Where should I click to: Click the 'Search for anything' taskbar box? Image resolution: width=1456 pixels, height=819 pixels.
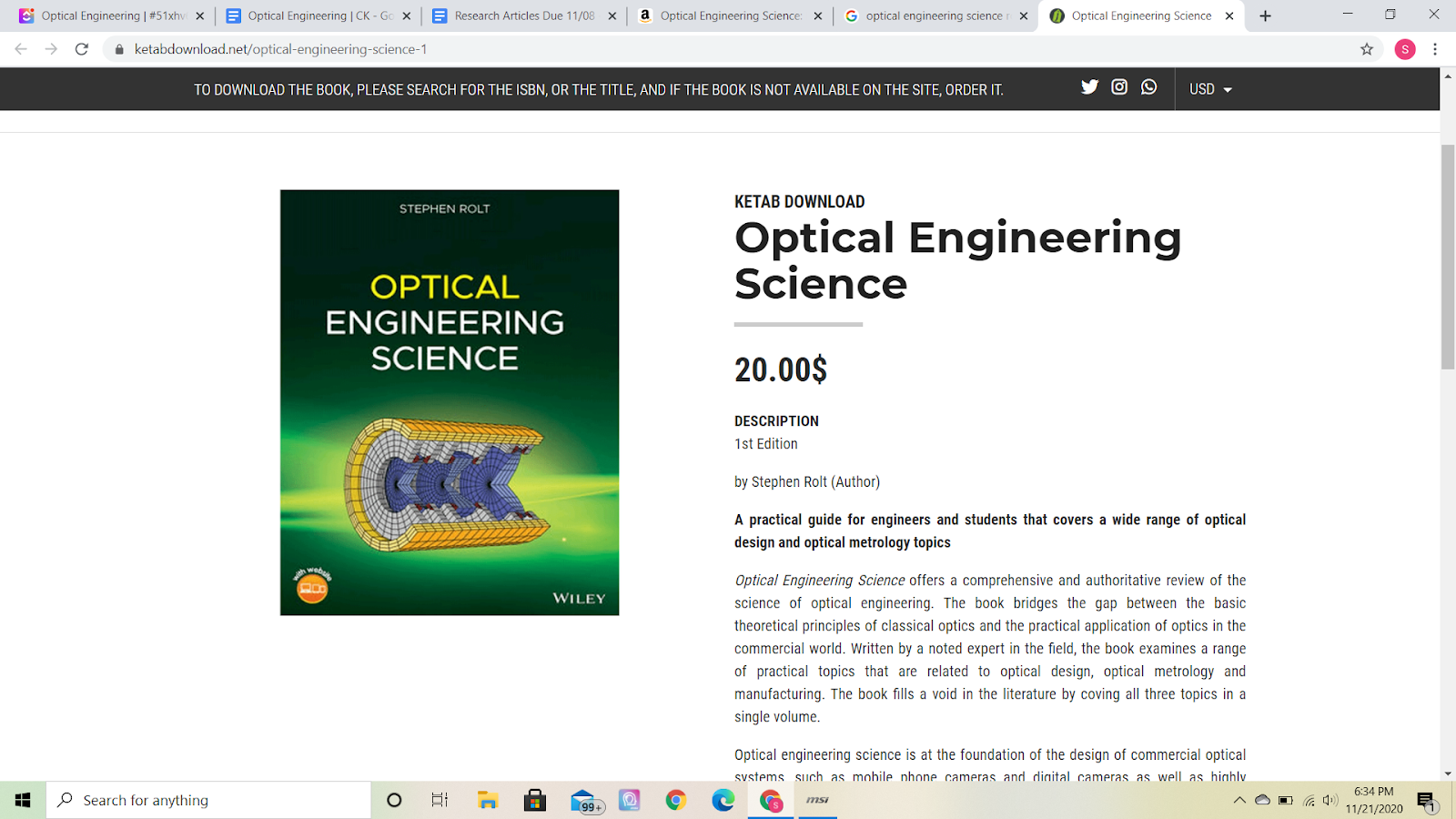click(208, 800)
